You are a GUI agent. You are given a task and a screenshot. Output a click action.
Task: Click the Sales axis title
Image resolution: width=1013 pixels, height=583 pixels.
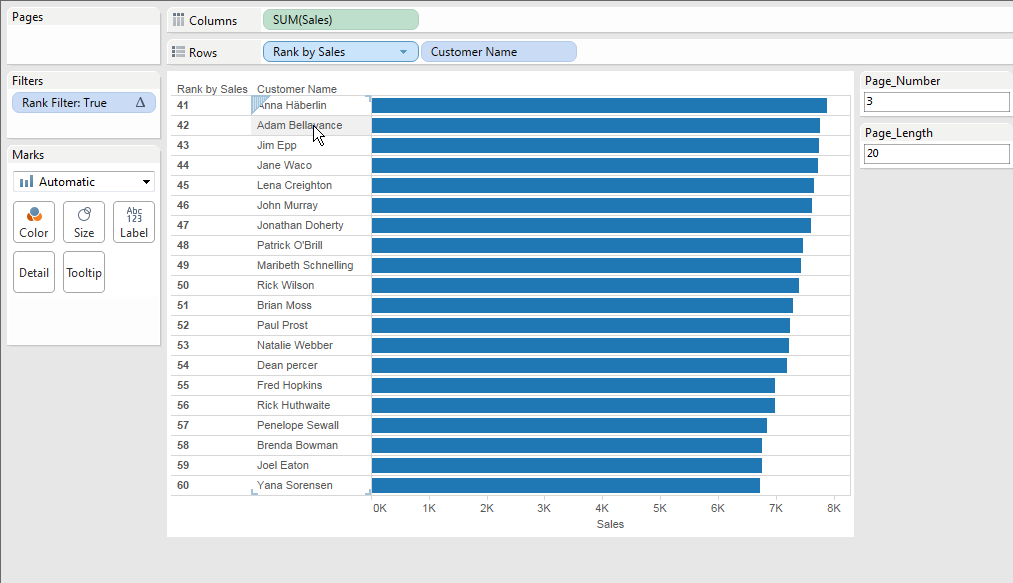click(609, 524)
